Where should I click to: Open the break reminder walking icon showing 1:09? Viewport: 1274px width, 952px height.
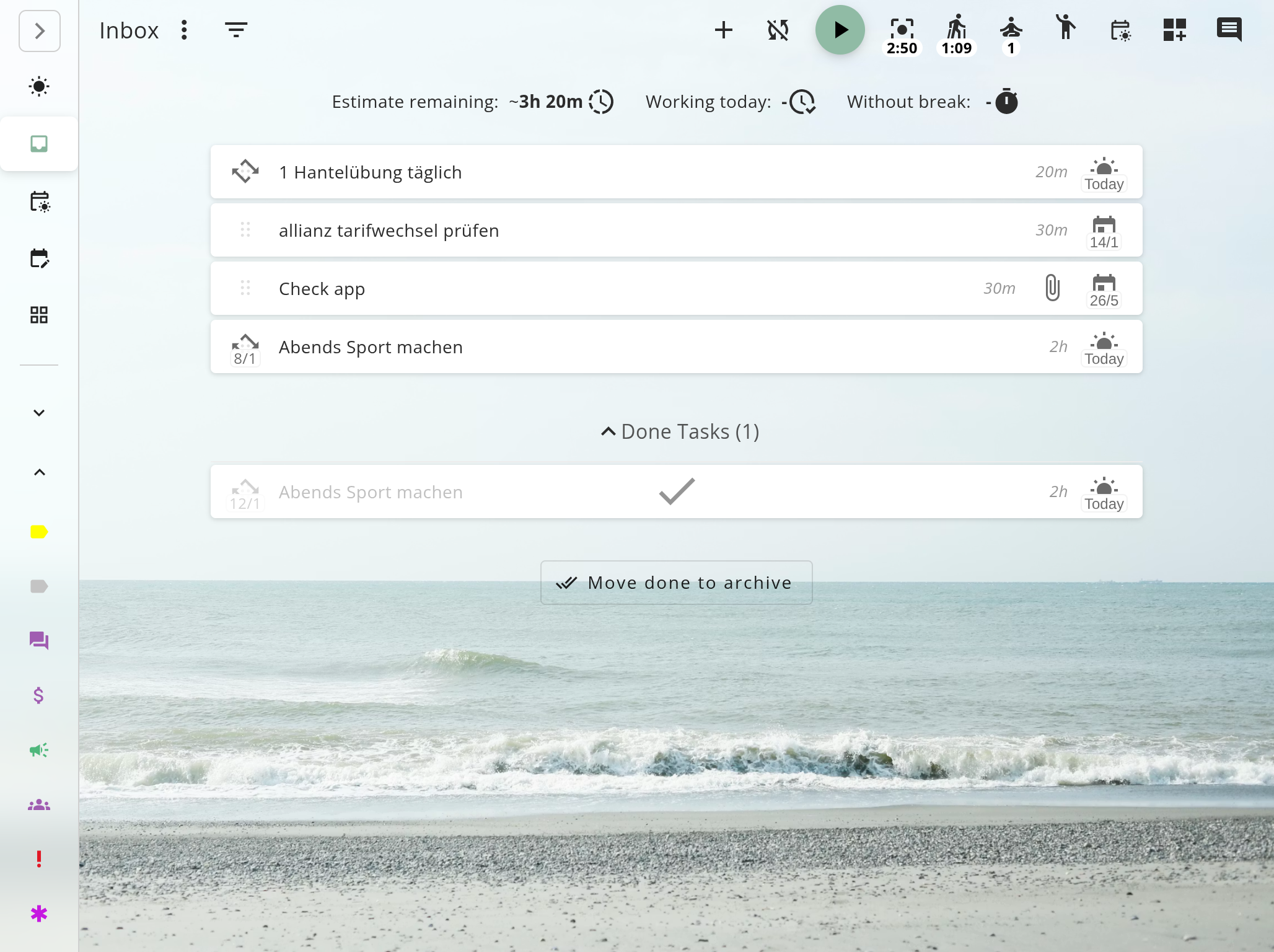coord(957,29)
